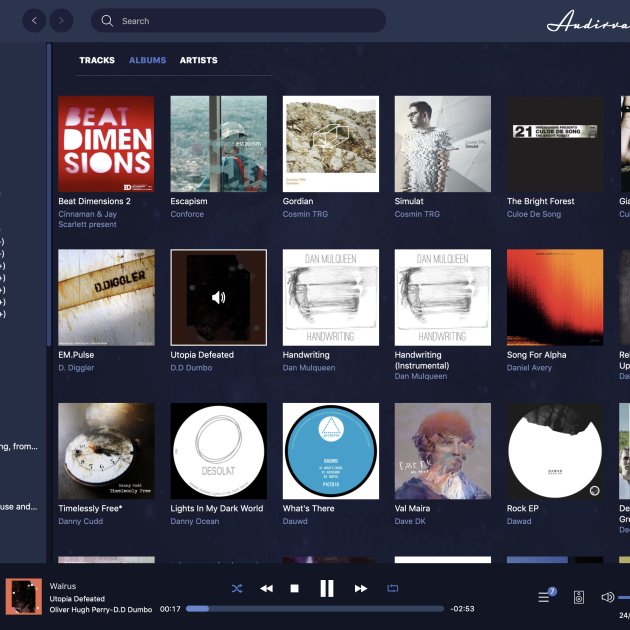This screenshot has height=630, width=630.
Task: Open the Beat Dimensions 2 album cover
Action: click(106, 144)
